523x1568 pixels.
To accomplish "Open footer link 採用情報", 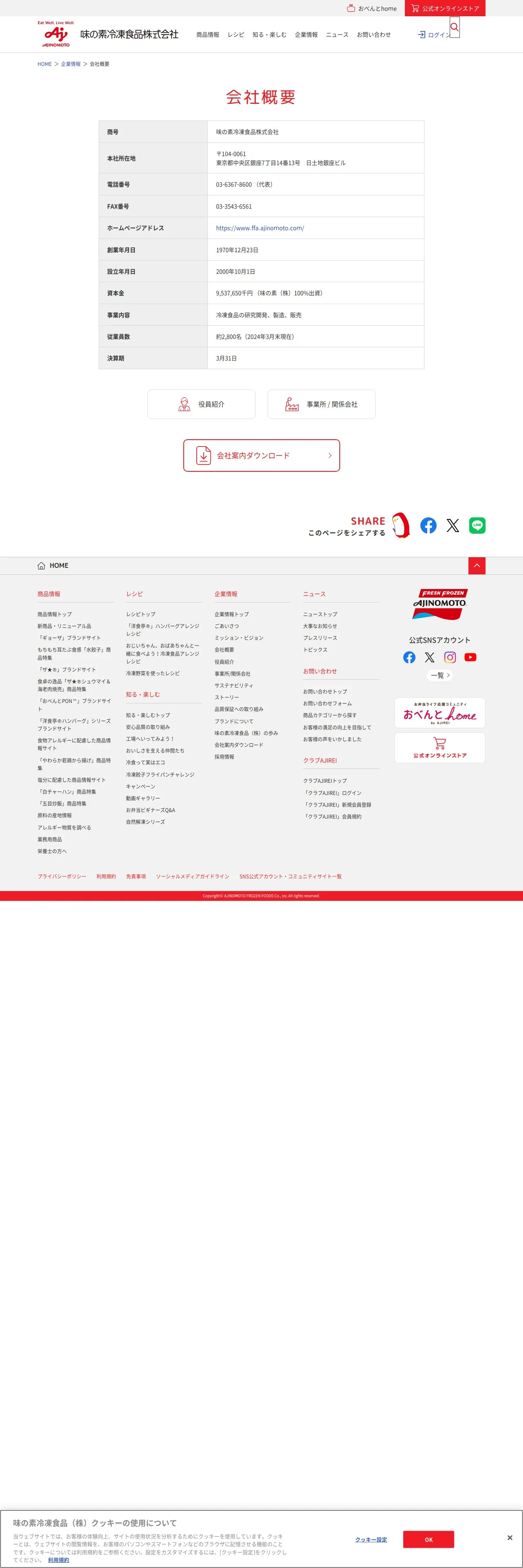I will pyautogui.click(x=224, y=757).
